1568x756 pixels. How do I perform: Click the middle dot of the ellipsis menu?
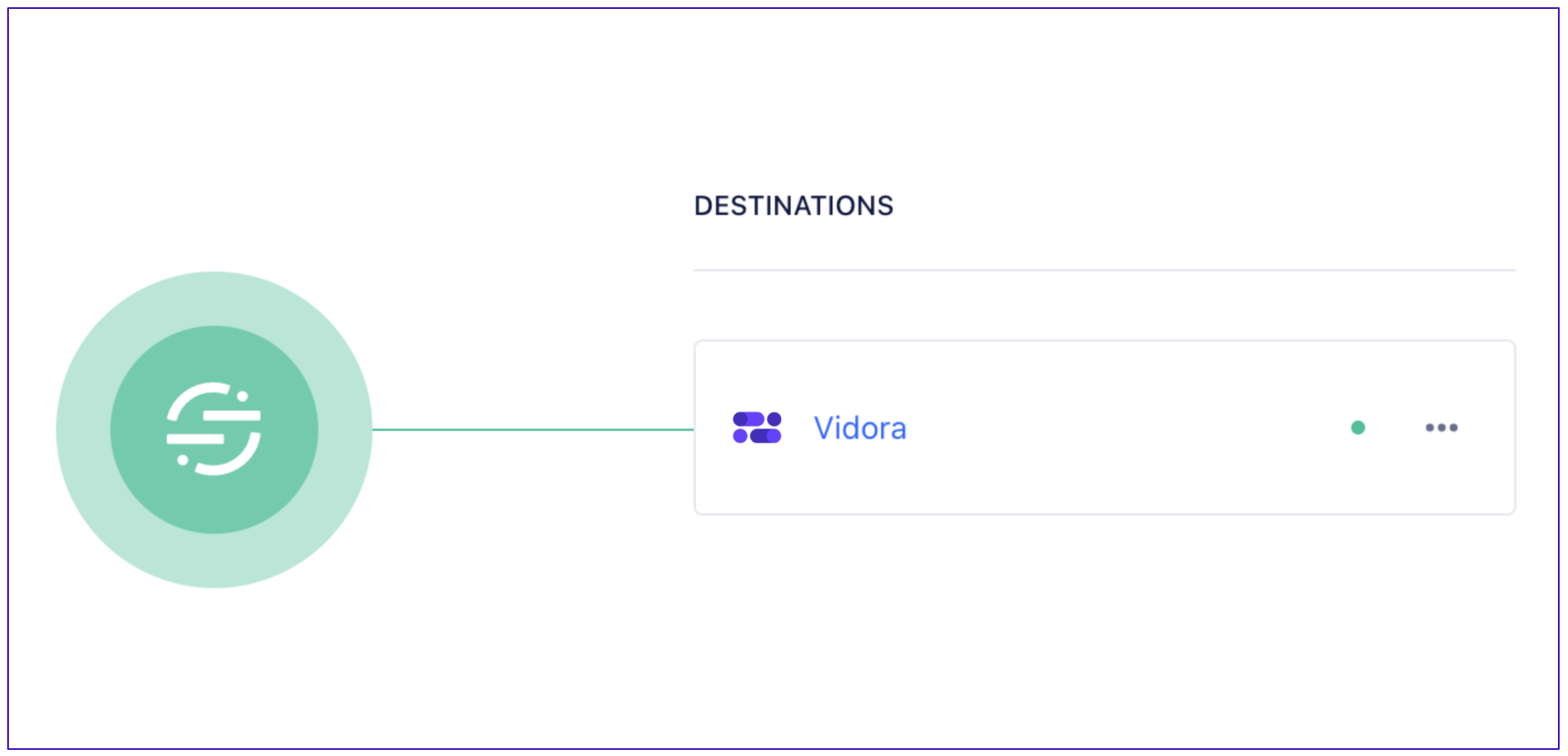tap(1441, 428)
